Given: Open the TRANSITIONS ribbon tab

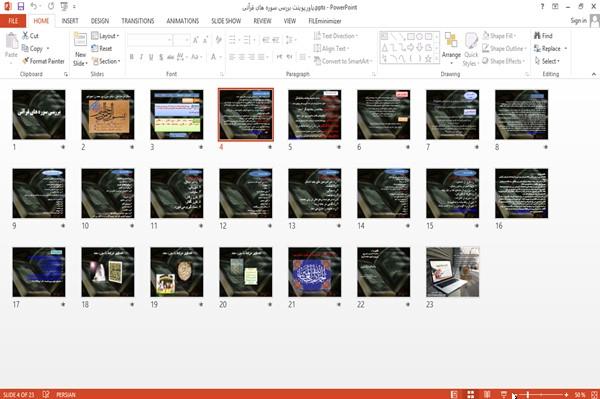Looking at the screenshot, I should coord(138,21).
